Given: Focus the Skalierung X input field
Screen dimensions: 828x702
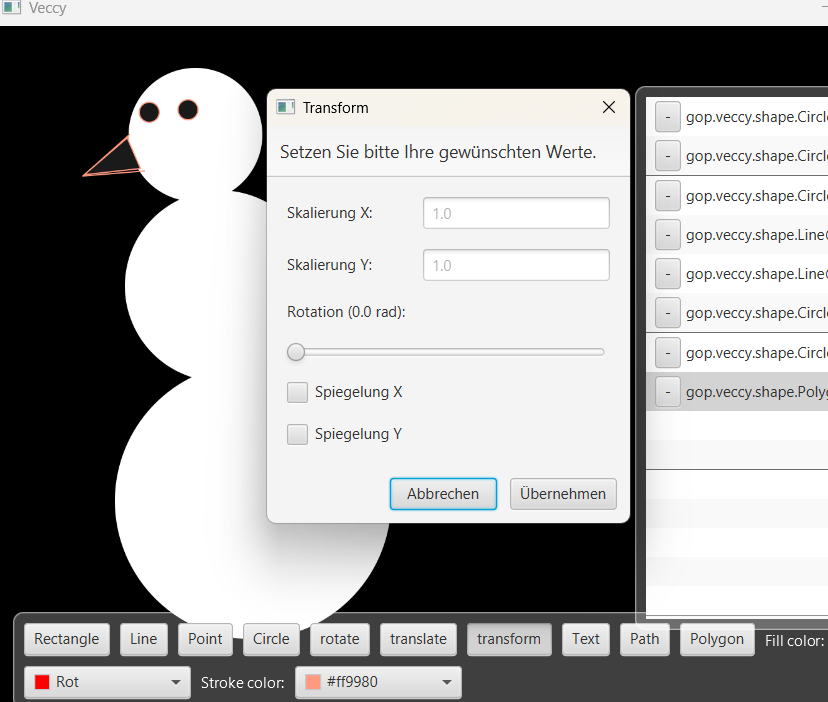Looking at the screenshot, I should coord(516,213).
